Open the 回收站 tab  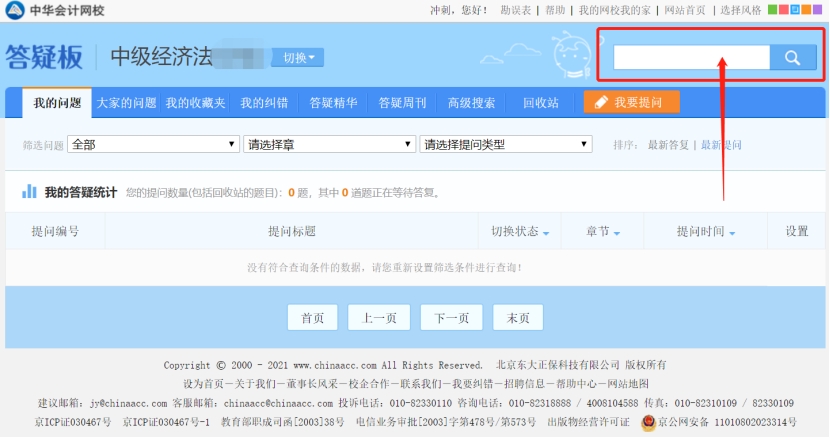point(540,102)
